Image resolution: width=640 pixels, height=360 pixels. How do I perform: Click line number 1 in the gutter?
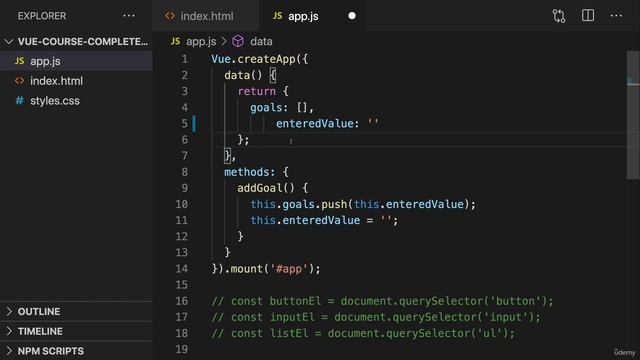point(185,59)
